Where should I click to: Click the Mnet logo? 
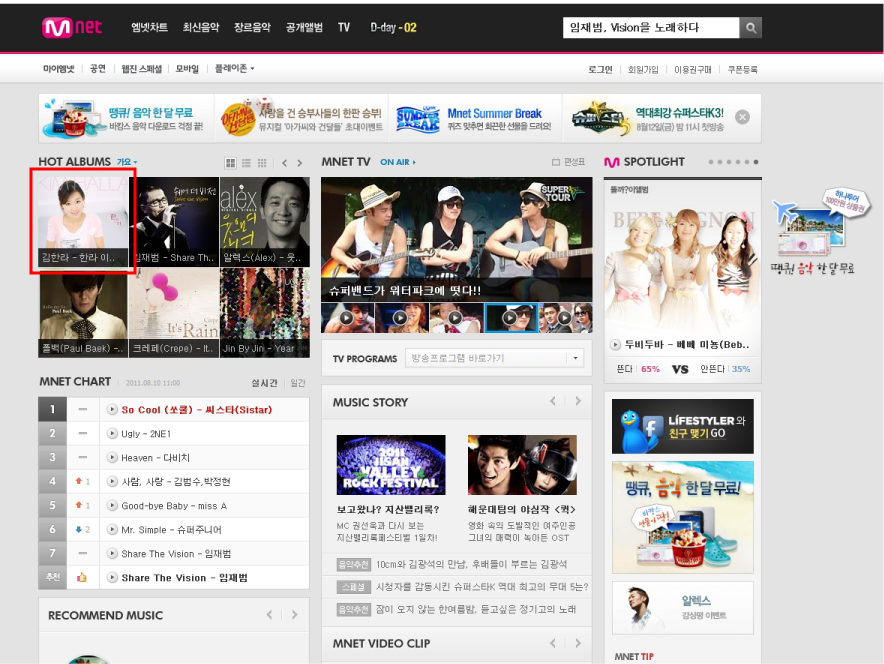tap(72, 27)
